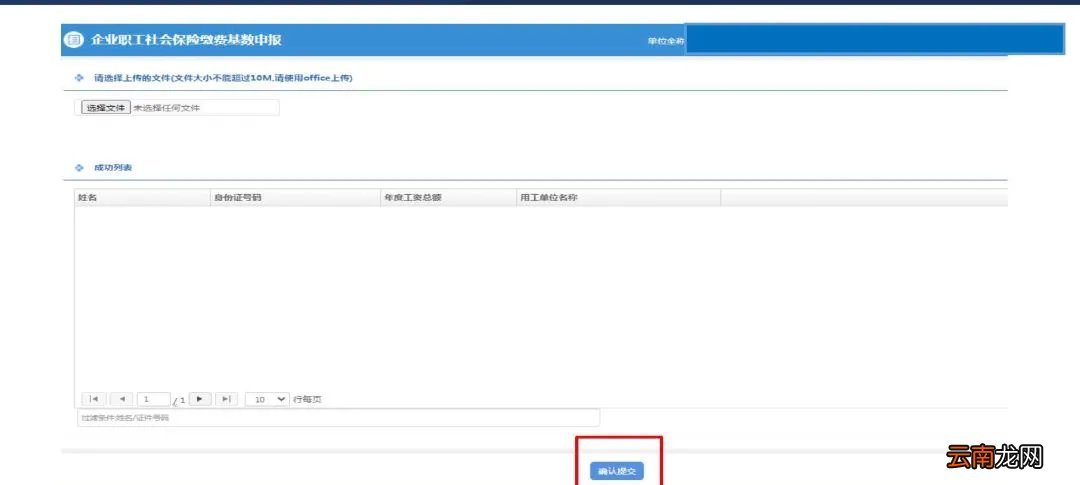Click the 未选择任何文件 file name text

pos(167,108)
